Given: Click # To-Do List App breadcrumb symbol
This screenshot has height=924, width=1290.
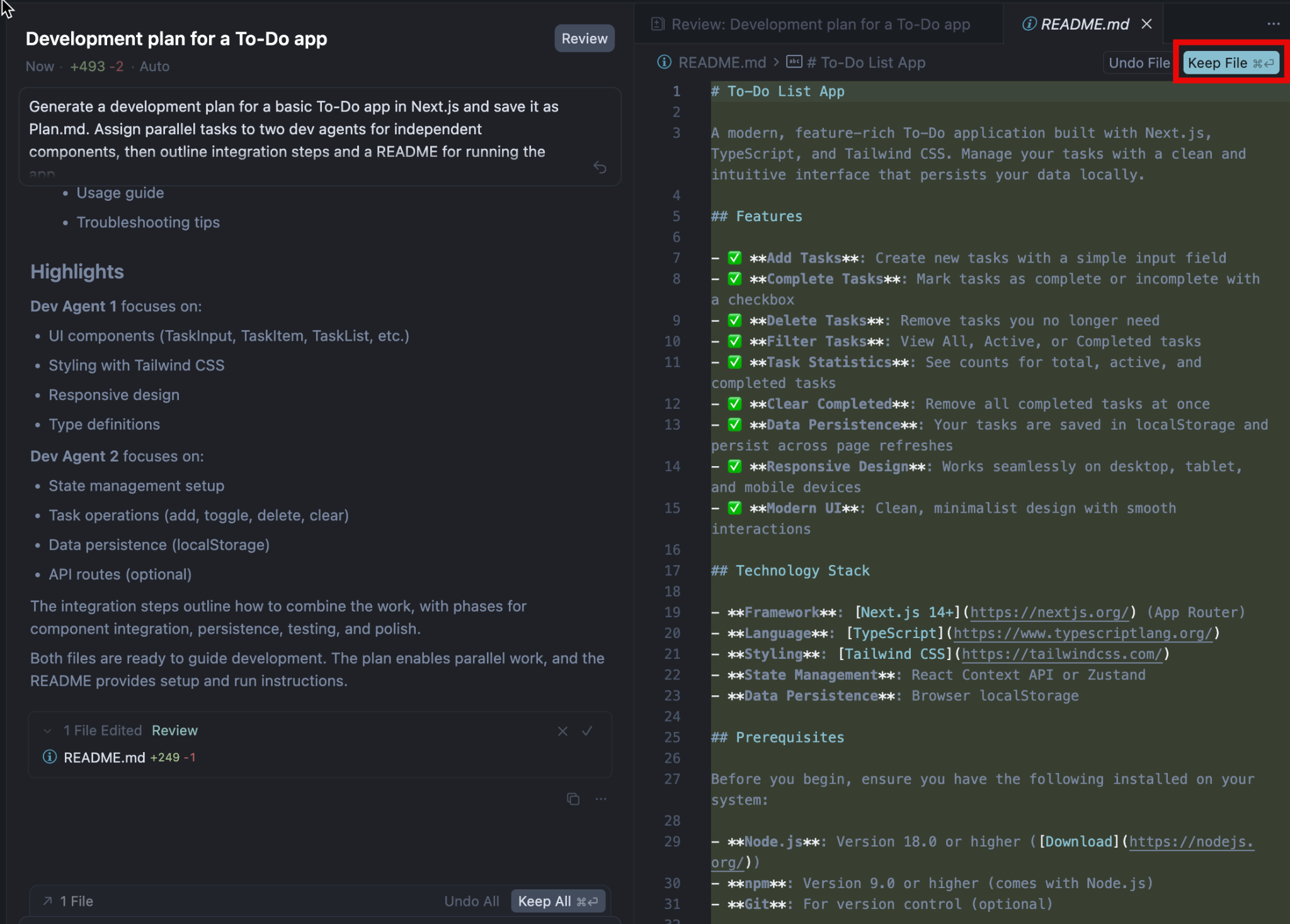Looking at the screenshot, I should (x=865, y=62).
